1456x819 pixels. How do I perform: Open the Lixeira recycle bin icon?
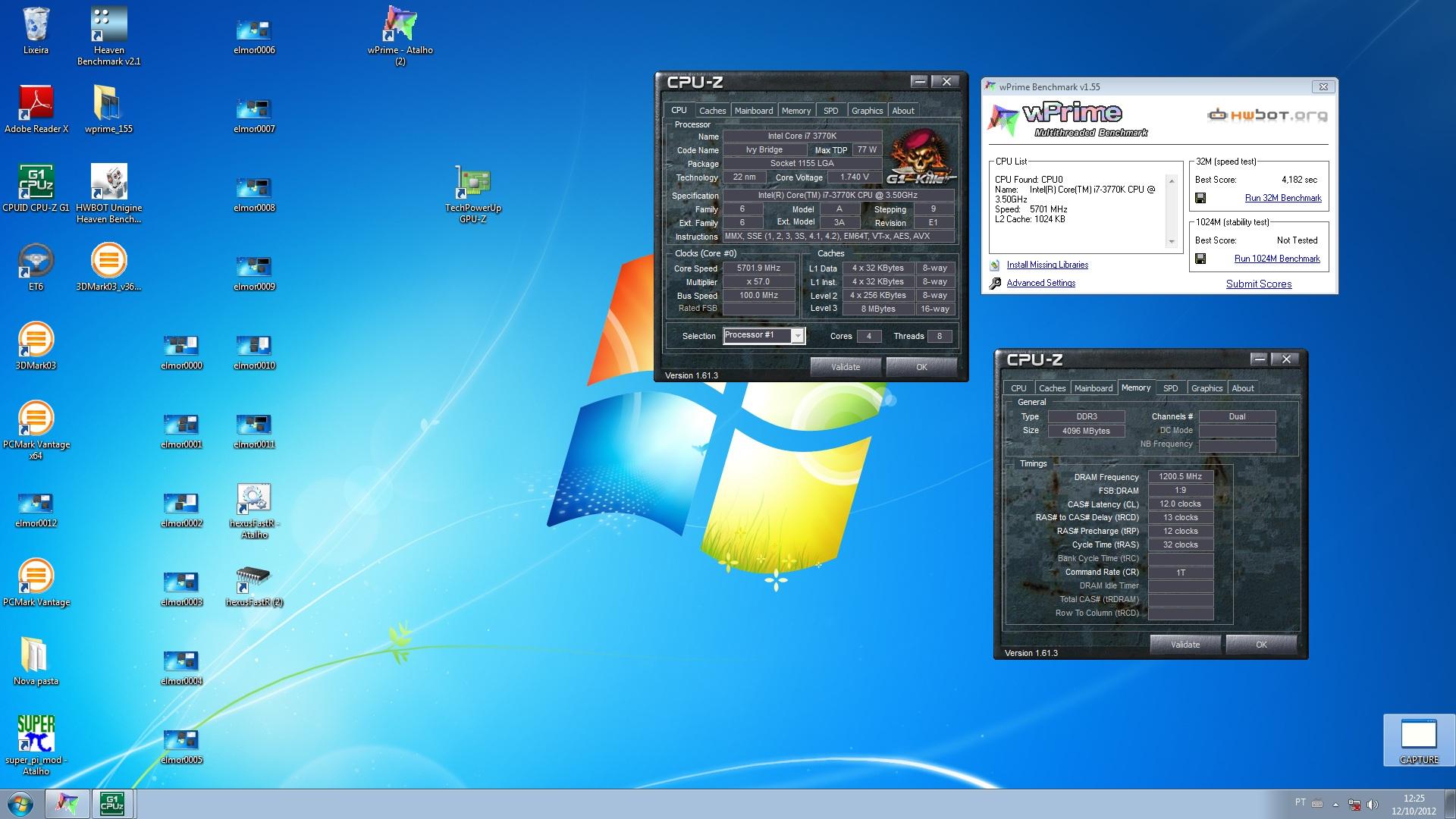click(x=36, y=30)
